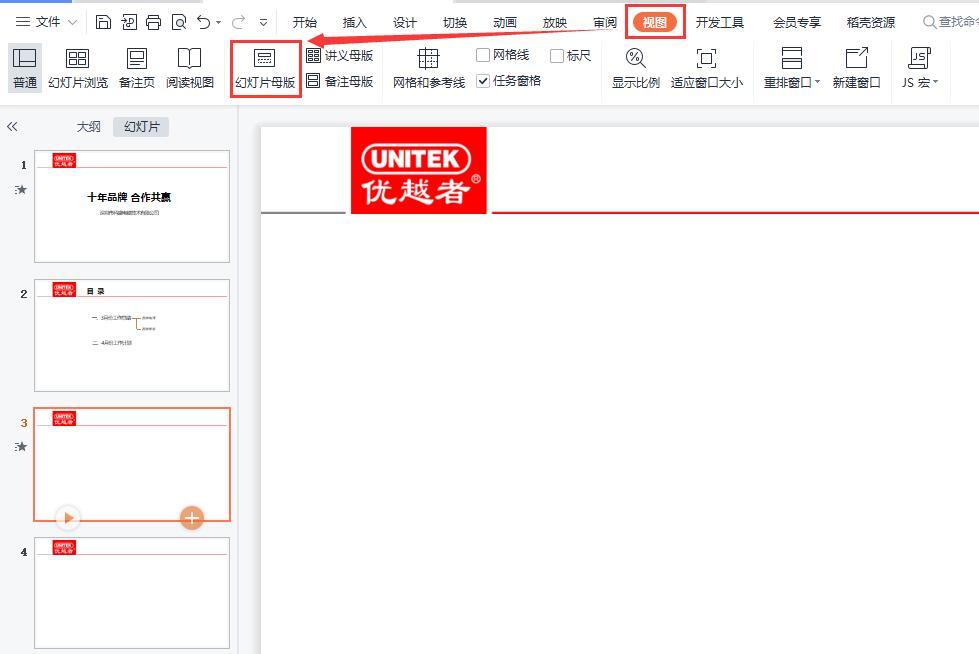Click the UNITEK 优越者 logo on slide

pyautogui.click(x=418, y=171)
